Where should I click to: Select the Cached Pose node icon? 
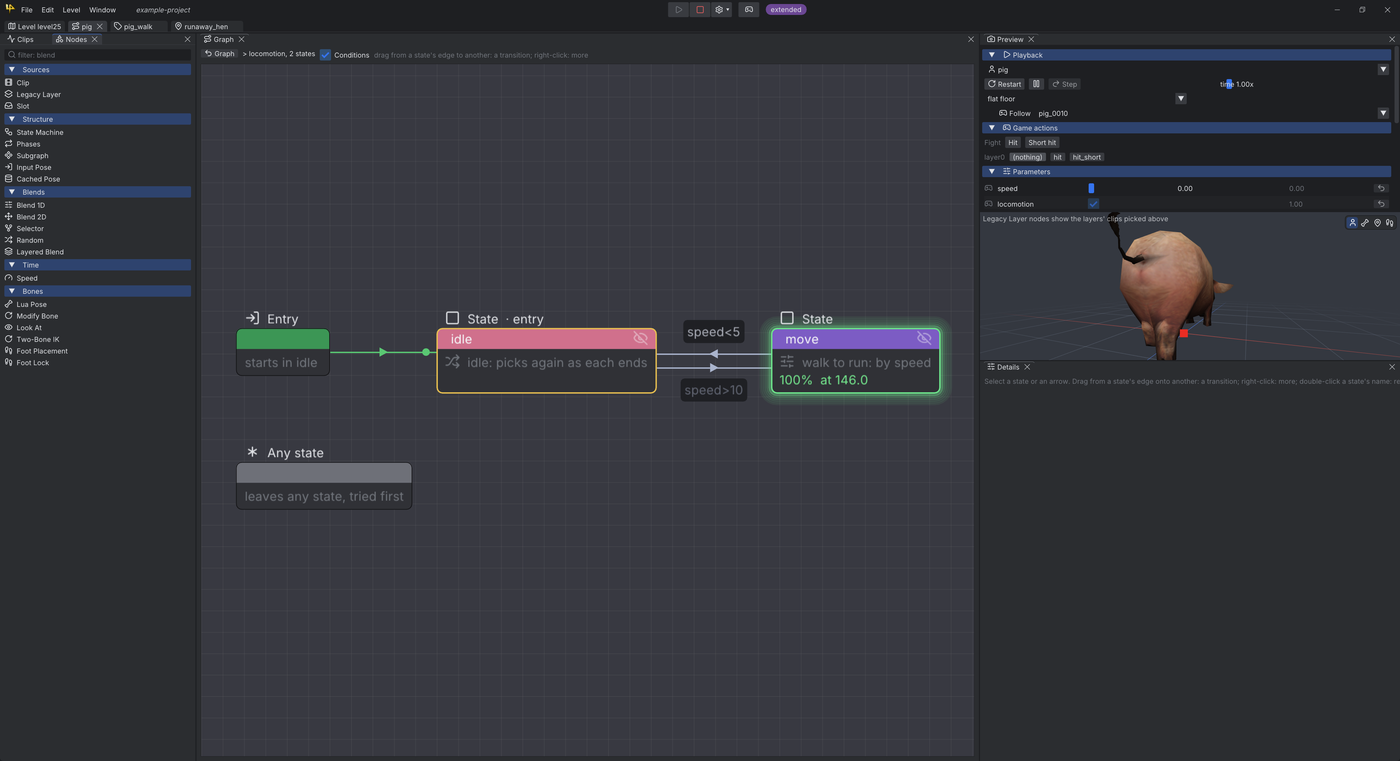[9, 179]
